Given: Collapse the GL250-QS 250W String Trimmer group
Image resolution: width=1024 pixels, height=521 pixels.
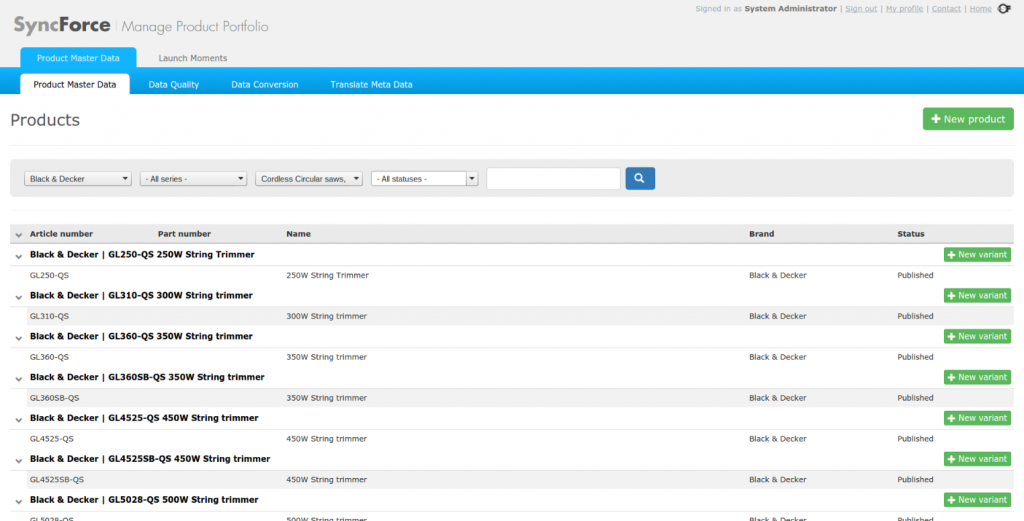Looking at the screenshot, I should [x=18, y=256].
